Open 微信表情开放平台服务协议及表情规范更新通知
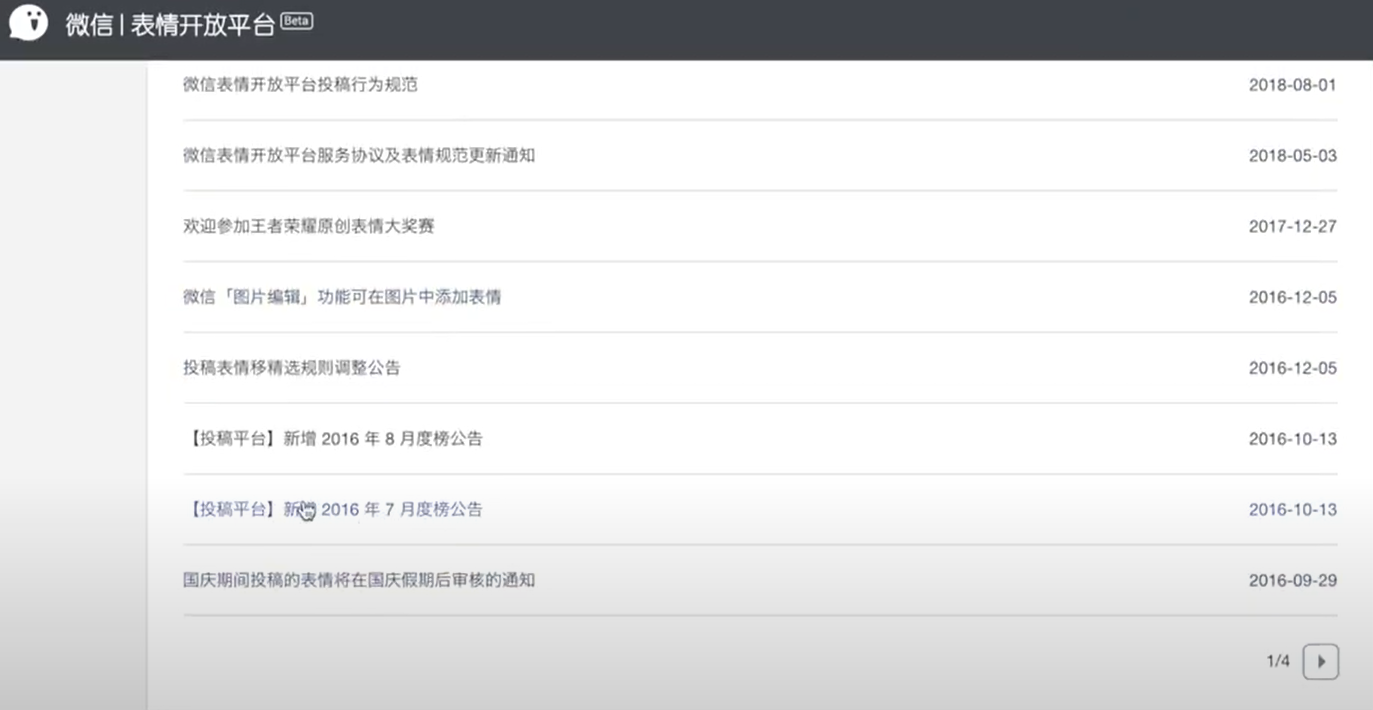Screen dimensions: 1373x710 (359, 156)
